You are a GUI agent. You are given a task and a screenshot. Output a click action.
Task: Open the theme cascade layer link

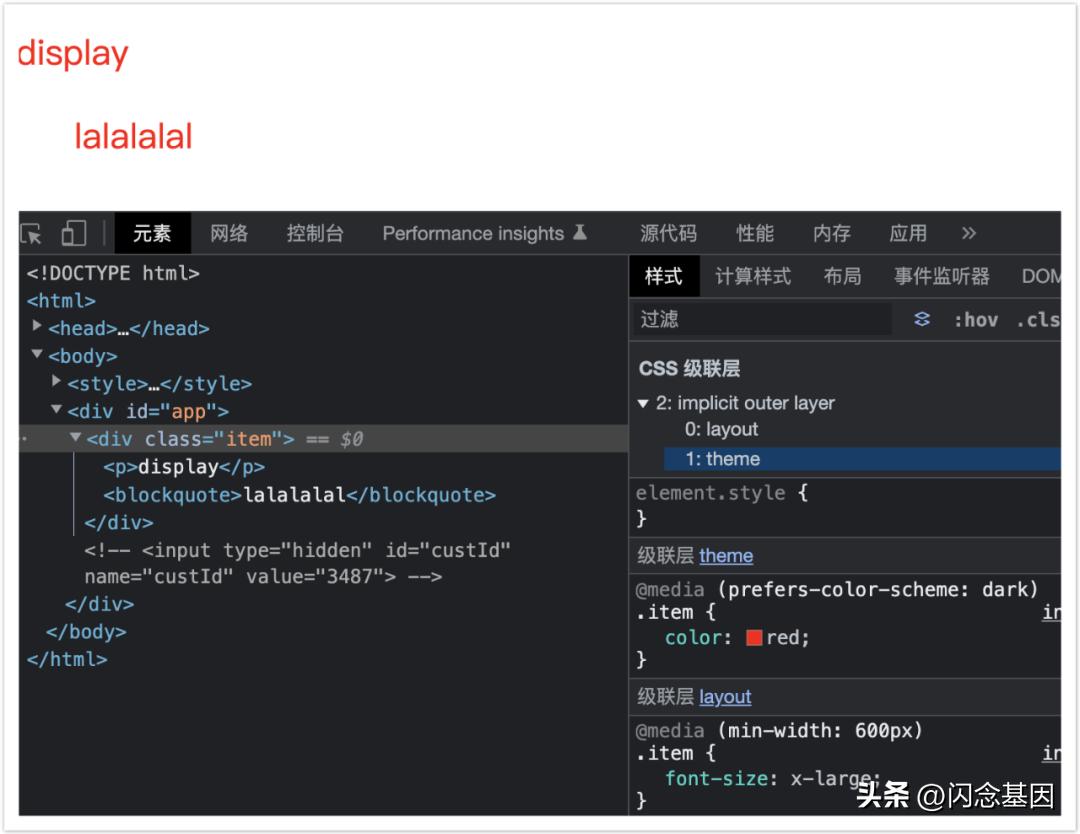[726, 556]
